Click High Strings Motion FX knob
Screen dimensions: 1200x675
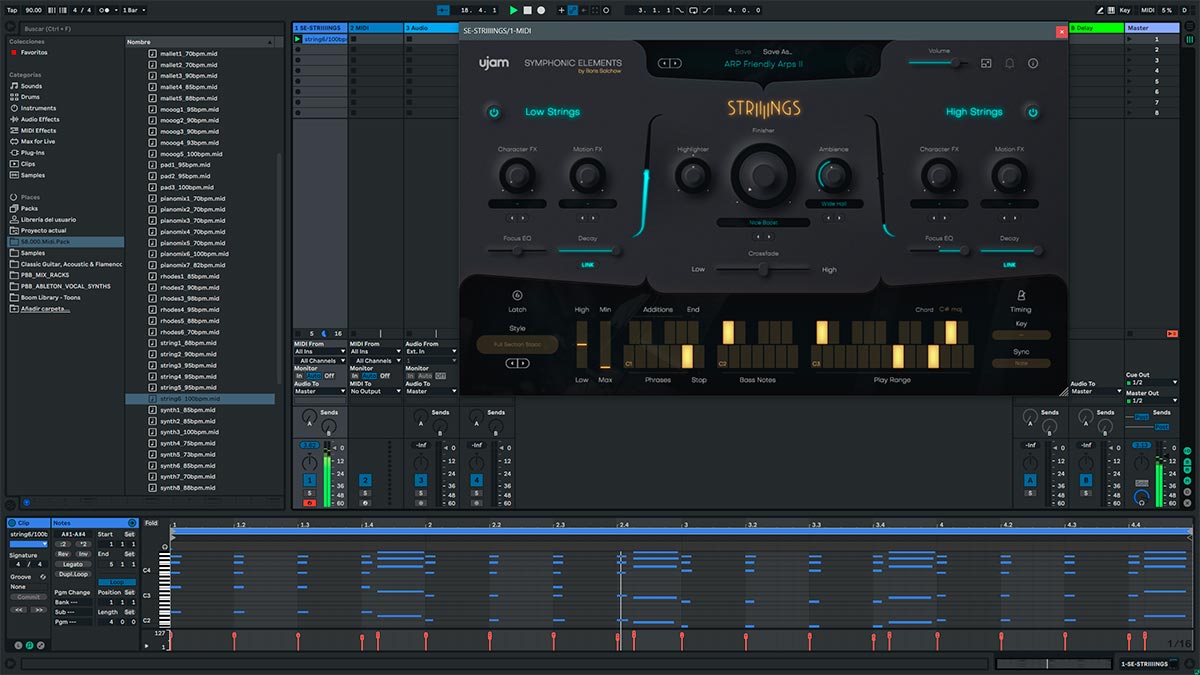(x=1009, y=176)
